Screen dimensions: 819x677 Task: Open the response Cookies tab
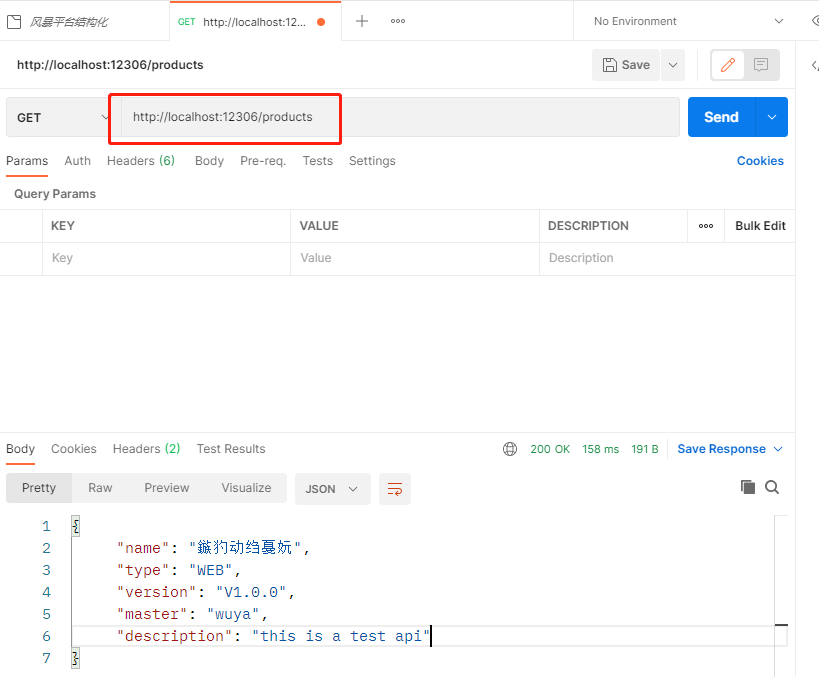pos(74,449)
